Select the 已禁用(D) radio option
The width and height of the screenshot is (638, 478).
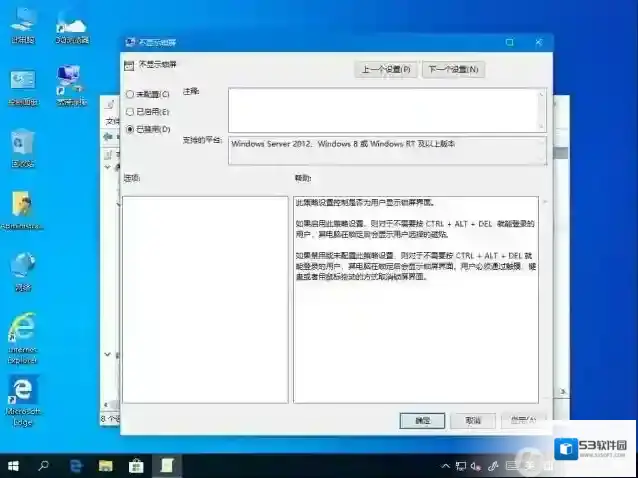click(130, 129)
